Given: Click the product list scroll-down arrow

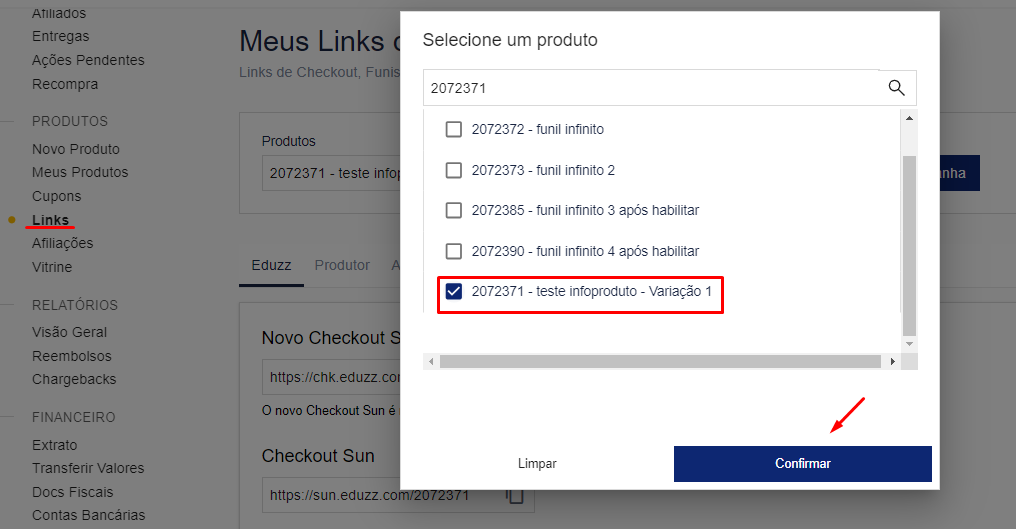Looking at the screenshot, I should tap(909, 344).
